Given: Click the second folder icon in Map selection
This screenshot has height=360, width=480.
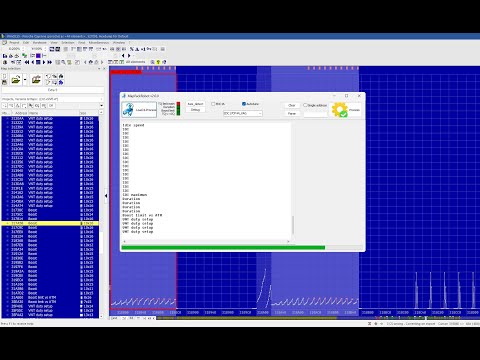Looking at the screenshot, I should pos(36,79).
